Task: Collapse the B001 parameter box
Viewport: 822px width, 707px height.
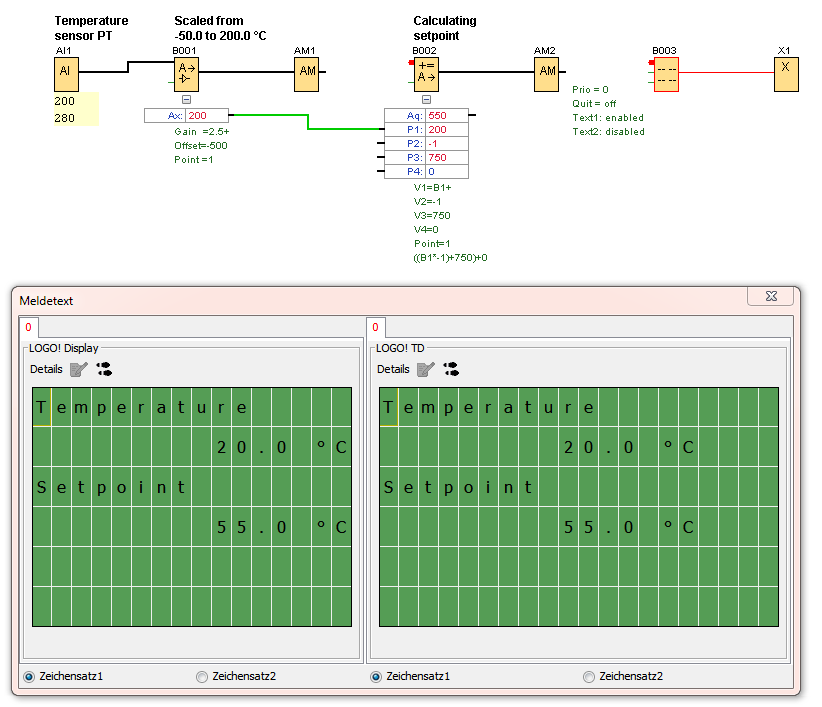Action: (186, 100)
